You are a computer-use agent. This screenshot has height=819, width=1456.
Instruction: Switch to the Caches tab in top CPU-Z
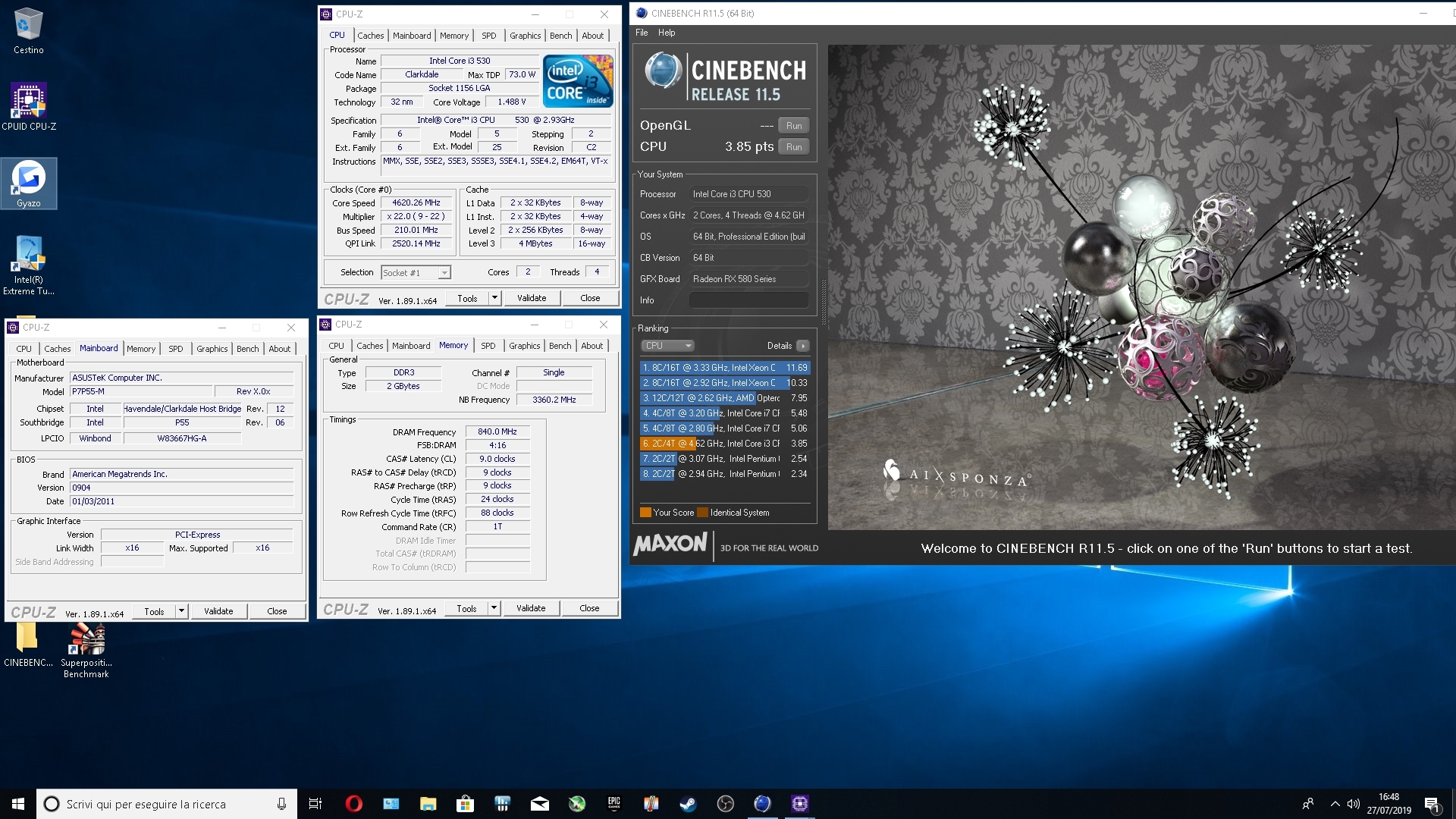click(x=370, y=36)
